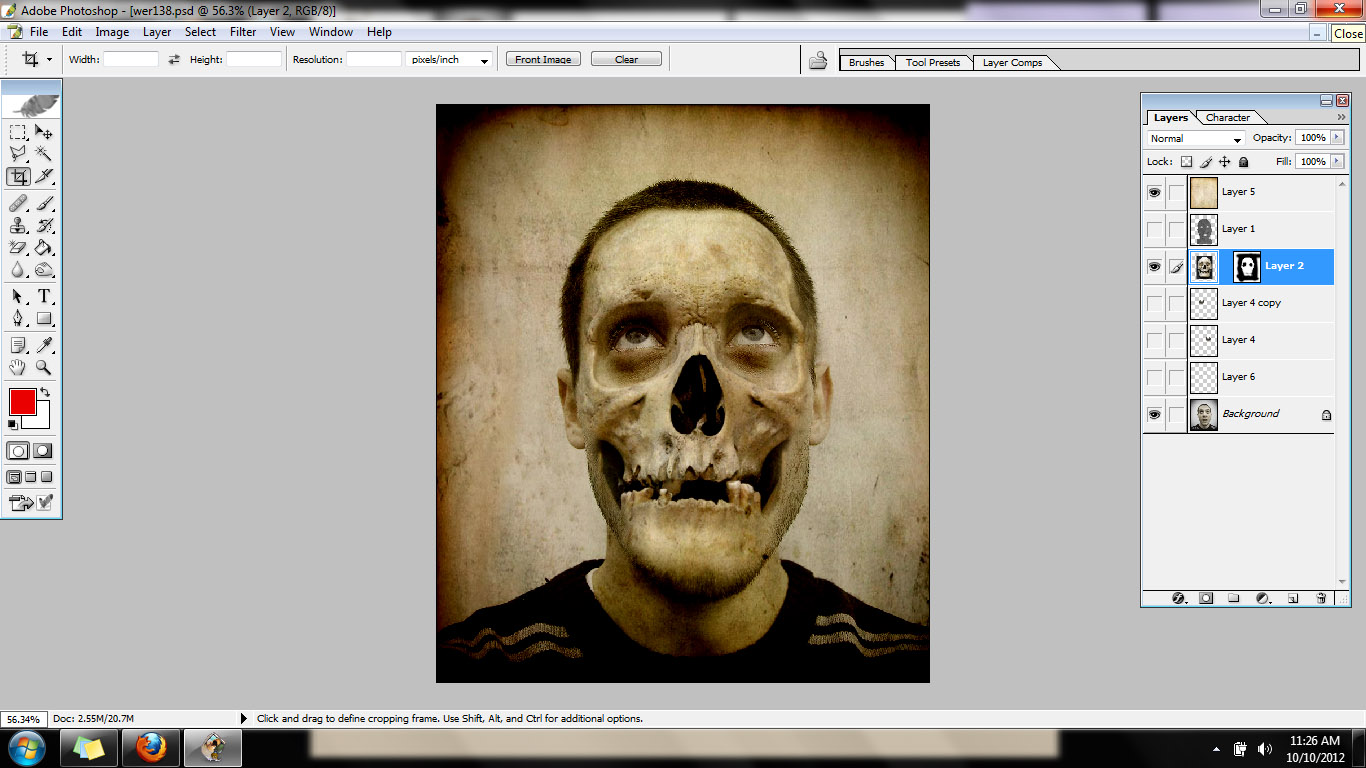Select the Notes tool
The height and width of the screenshot is (768, 1366).
pos(18,345)
